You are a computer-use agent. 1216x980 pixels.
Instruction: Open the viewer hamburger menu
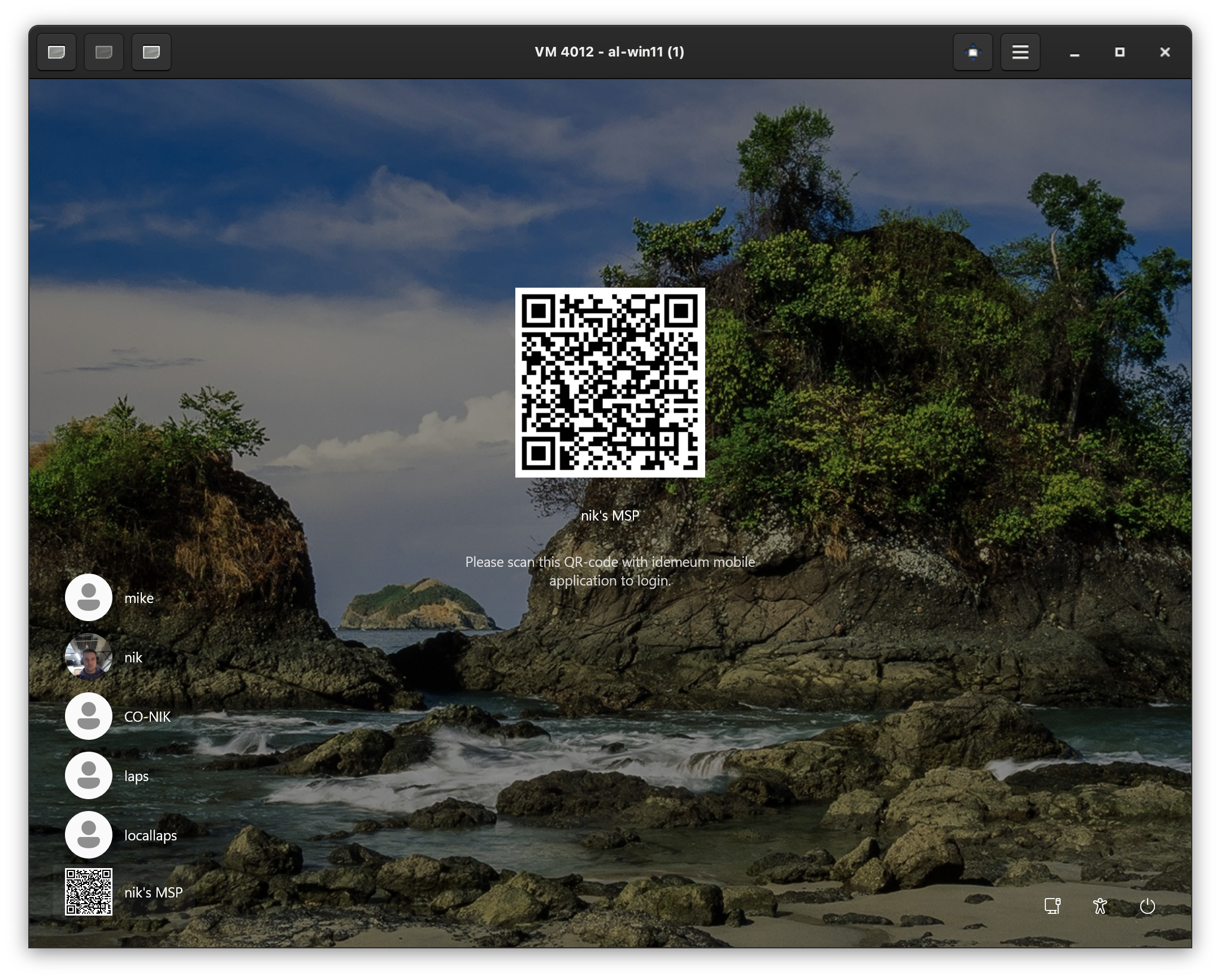coord(1020,52)
